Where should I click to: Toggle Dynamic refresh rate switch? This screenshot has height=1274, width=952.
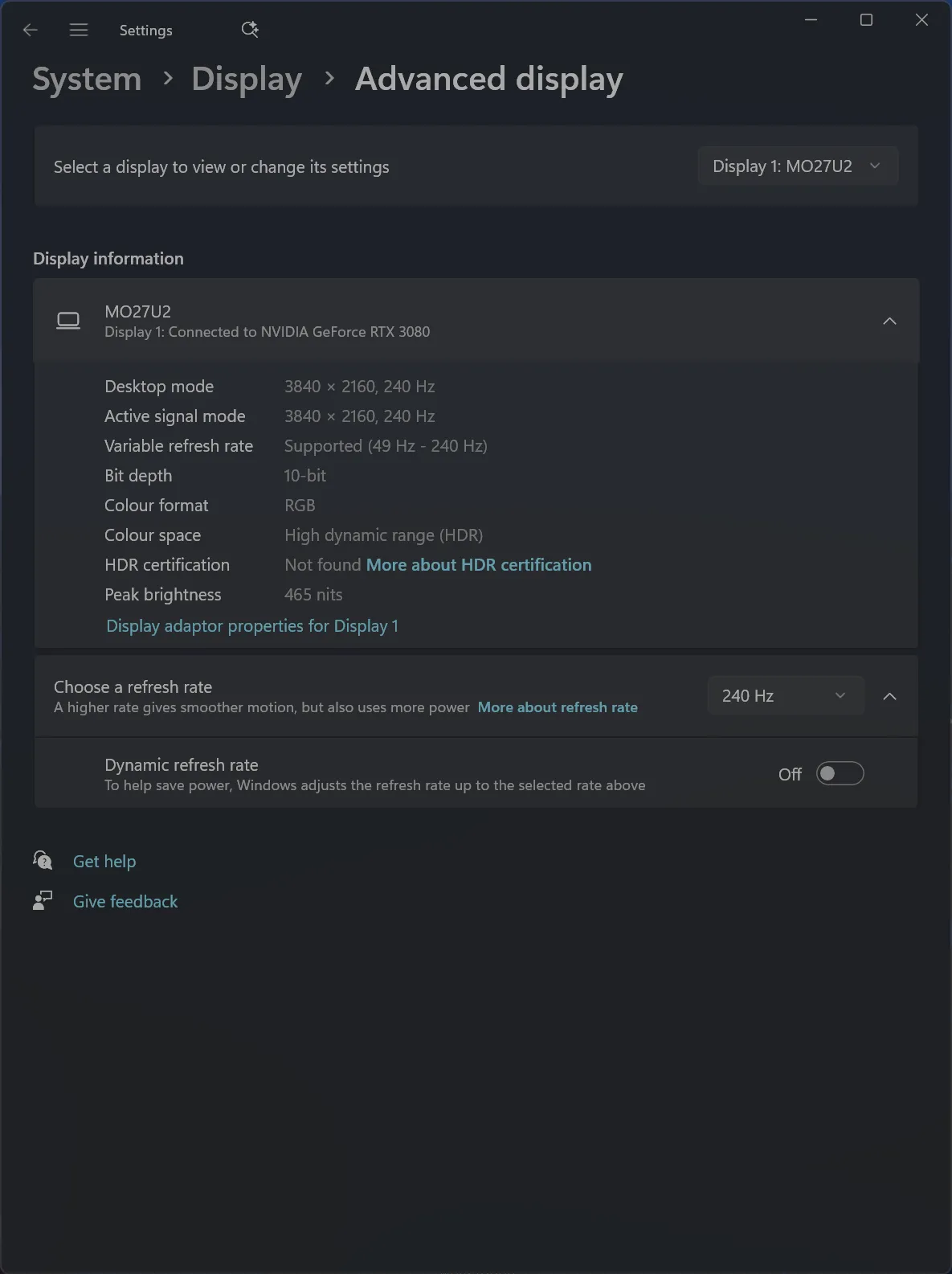pyautogui.click(x=840, y=773)
